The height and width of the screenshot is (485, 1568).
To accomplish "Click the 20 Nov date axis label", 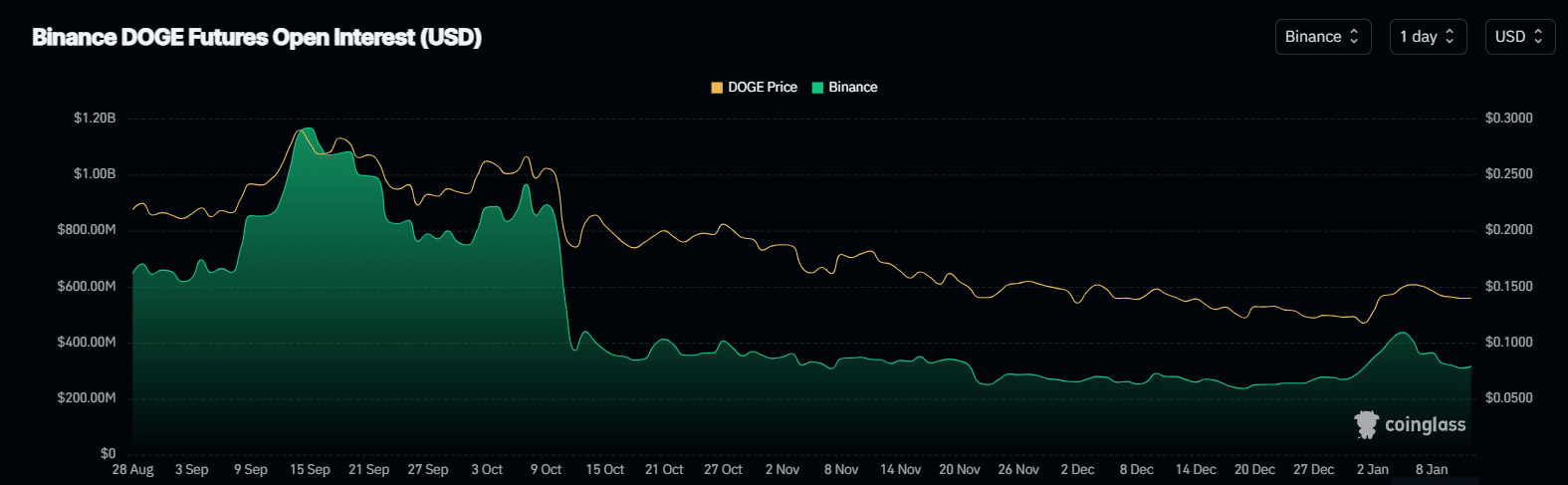I will coord(959,470).
